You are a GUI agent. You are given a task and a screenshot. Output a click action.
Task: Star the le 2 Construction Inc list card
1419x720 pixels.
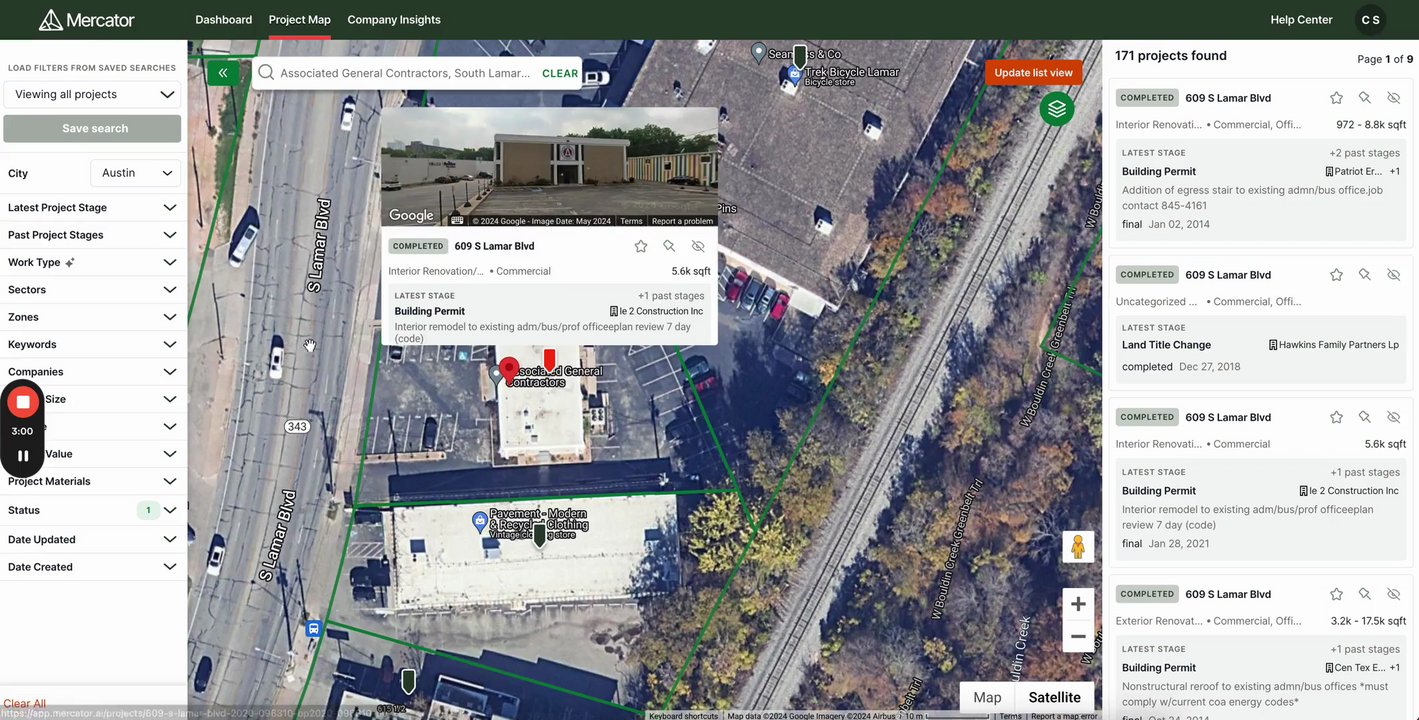(x=1336, y=417)
